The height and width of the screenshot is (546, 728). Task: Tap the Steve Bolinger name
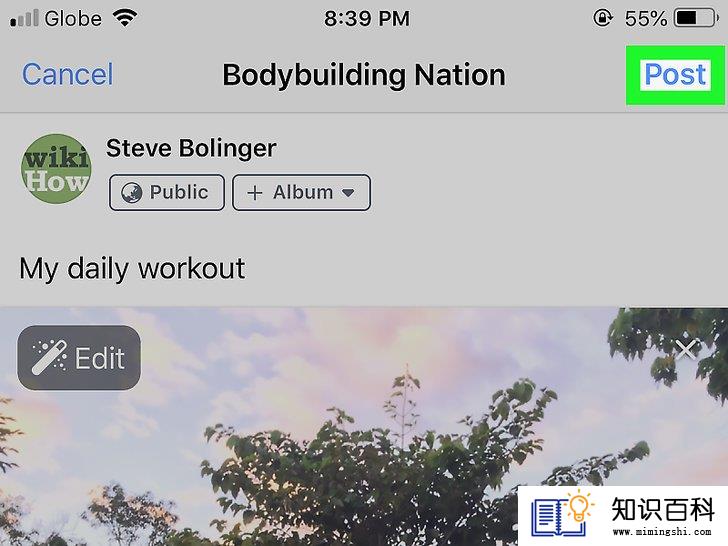[x=191, y=149]
